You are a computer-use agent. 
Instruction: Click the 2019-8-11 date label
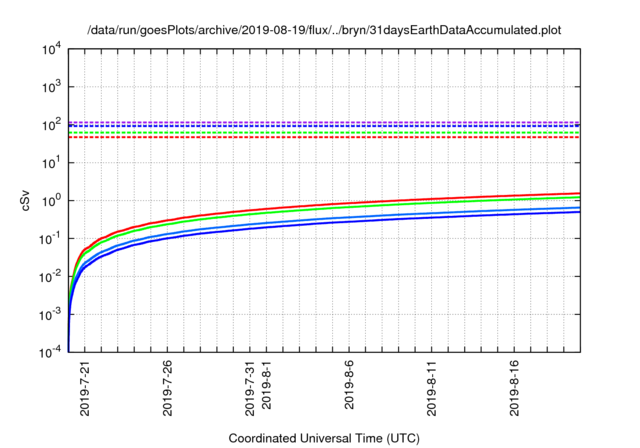click(431, 388)
